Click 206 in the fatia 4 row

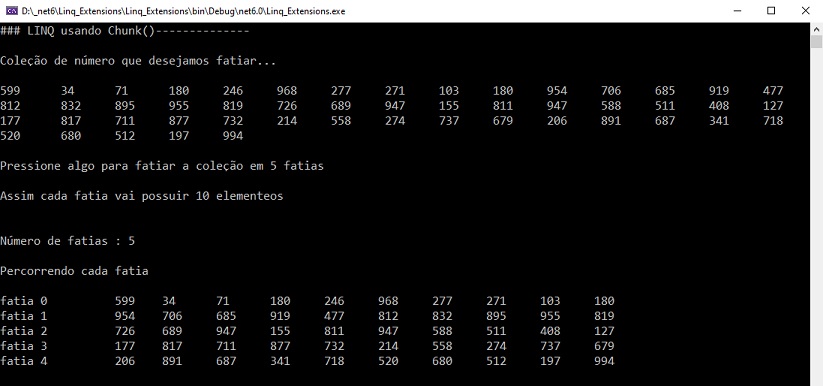pos(125,361)
